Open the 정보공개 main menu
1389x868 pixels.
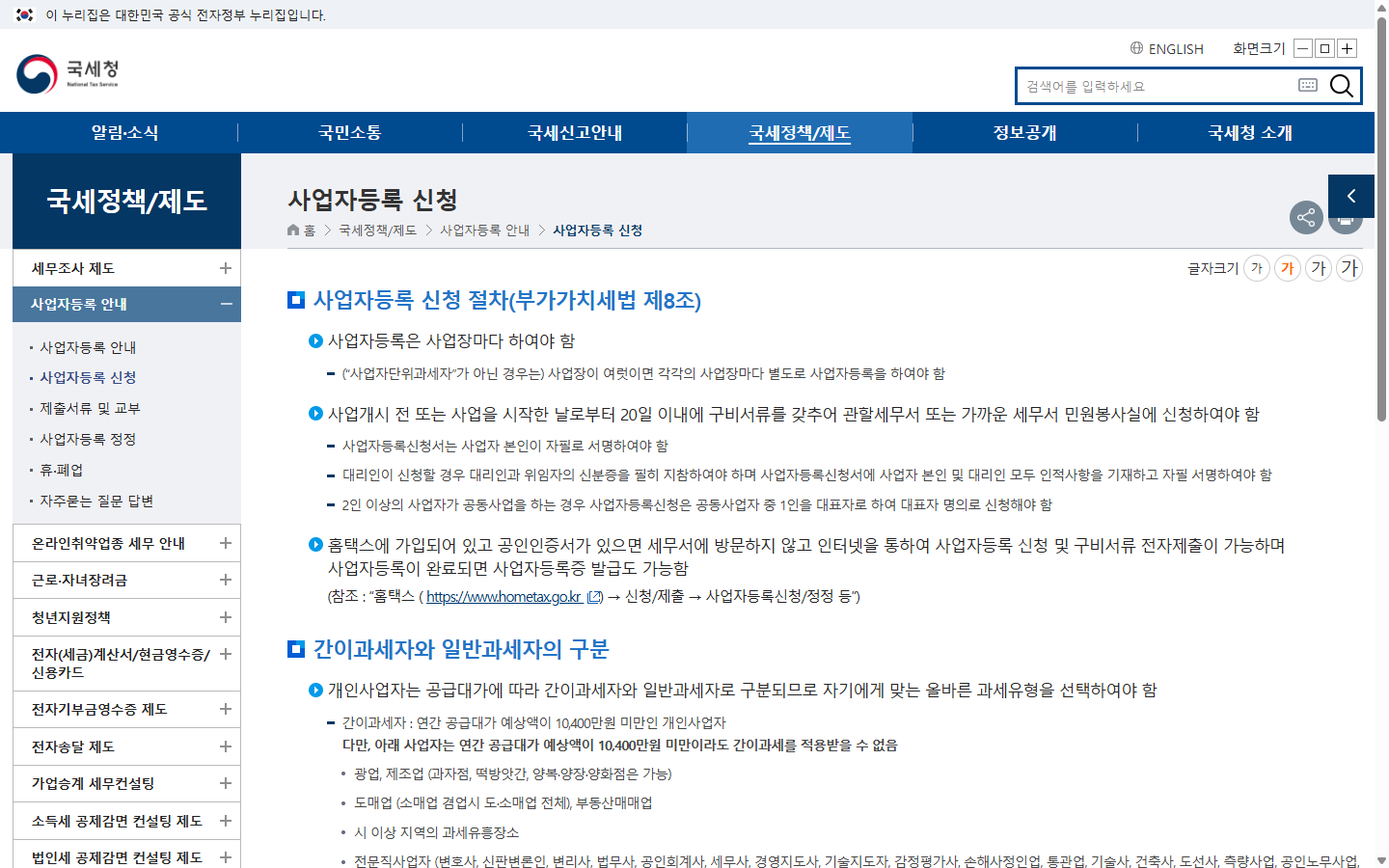pos(1025,133)
